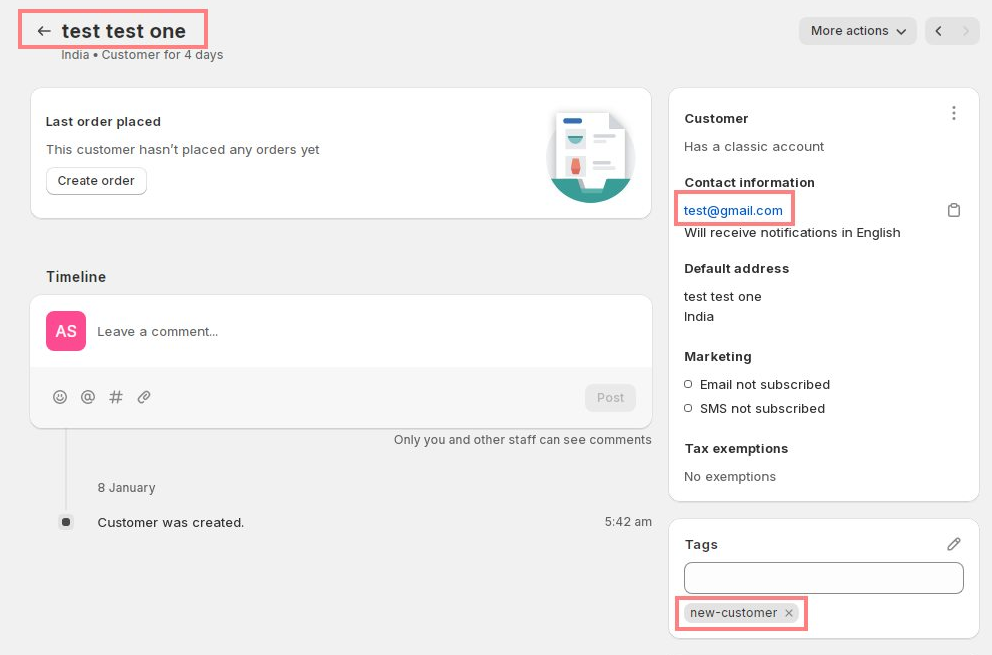Screen dimensions: 992x655
Task: Click the Create order button
Action: 96,181
